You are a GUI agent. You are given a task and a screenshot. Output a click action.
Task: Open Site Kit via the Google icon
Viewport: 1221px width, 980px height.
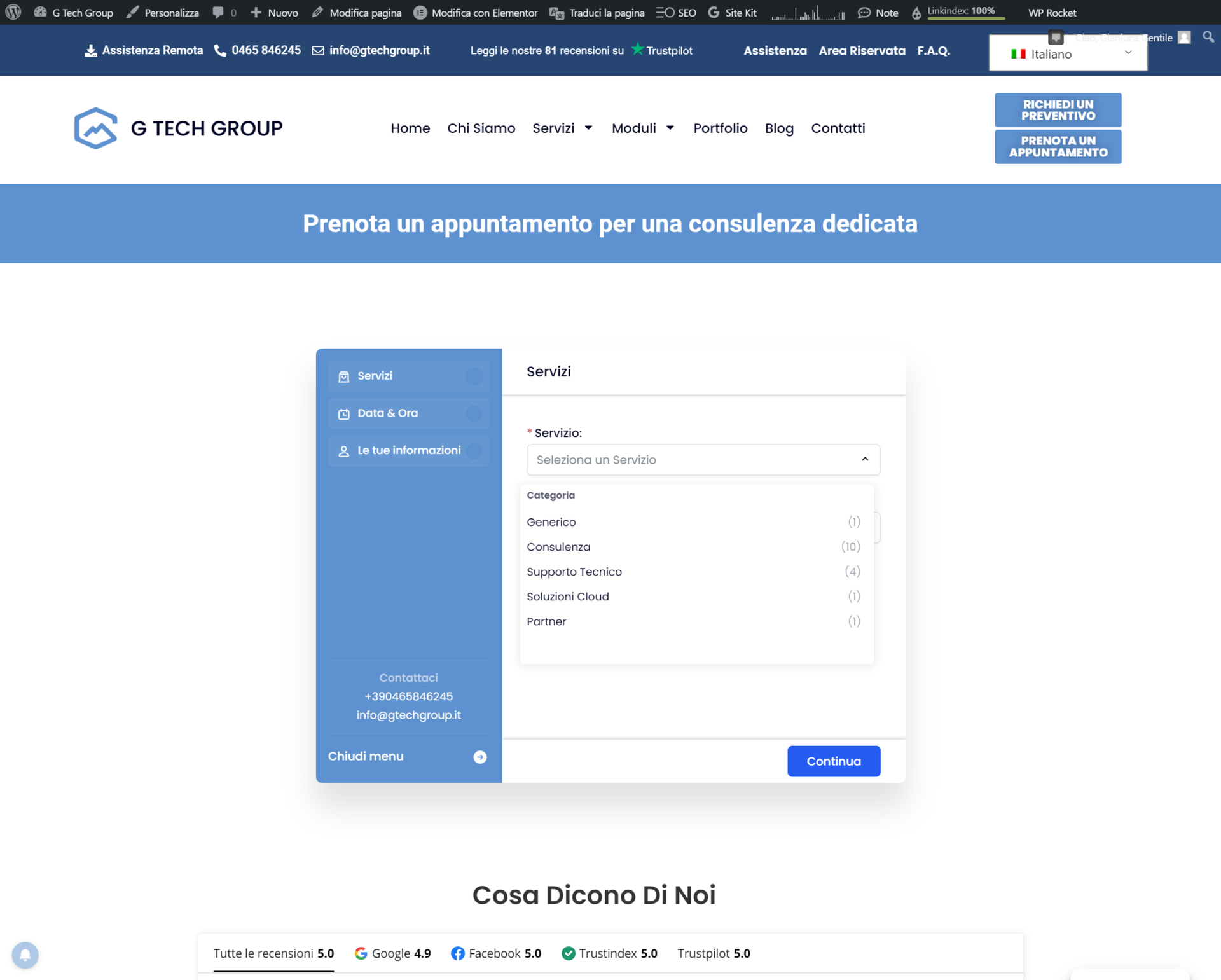pos(714,12)
